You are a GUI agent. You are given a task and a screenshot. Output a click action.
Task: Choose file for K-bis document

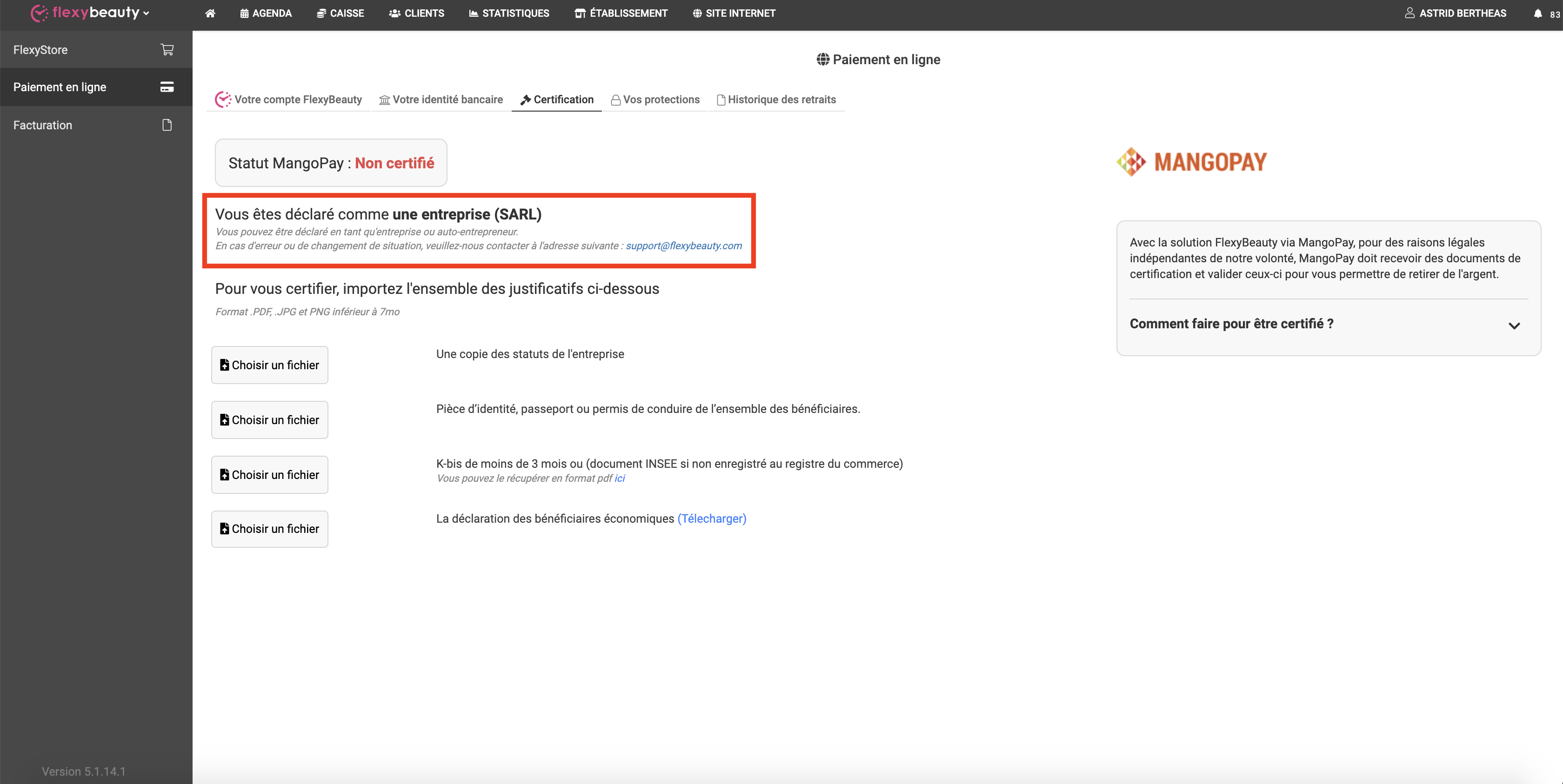click(x=269, y=475)
